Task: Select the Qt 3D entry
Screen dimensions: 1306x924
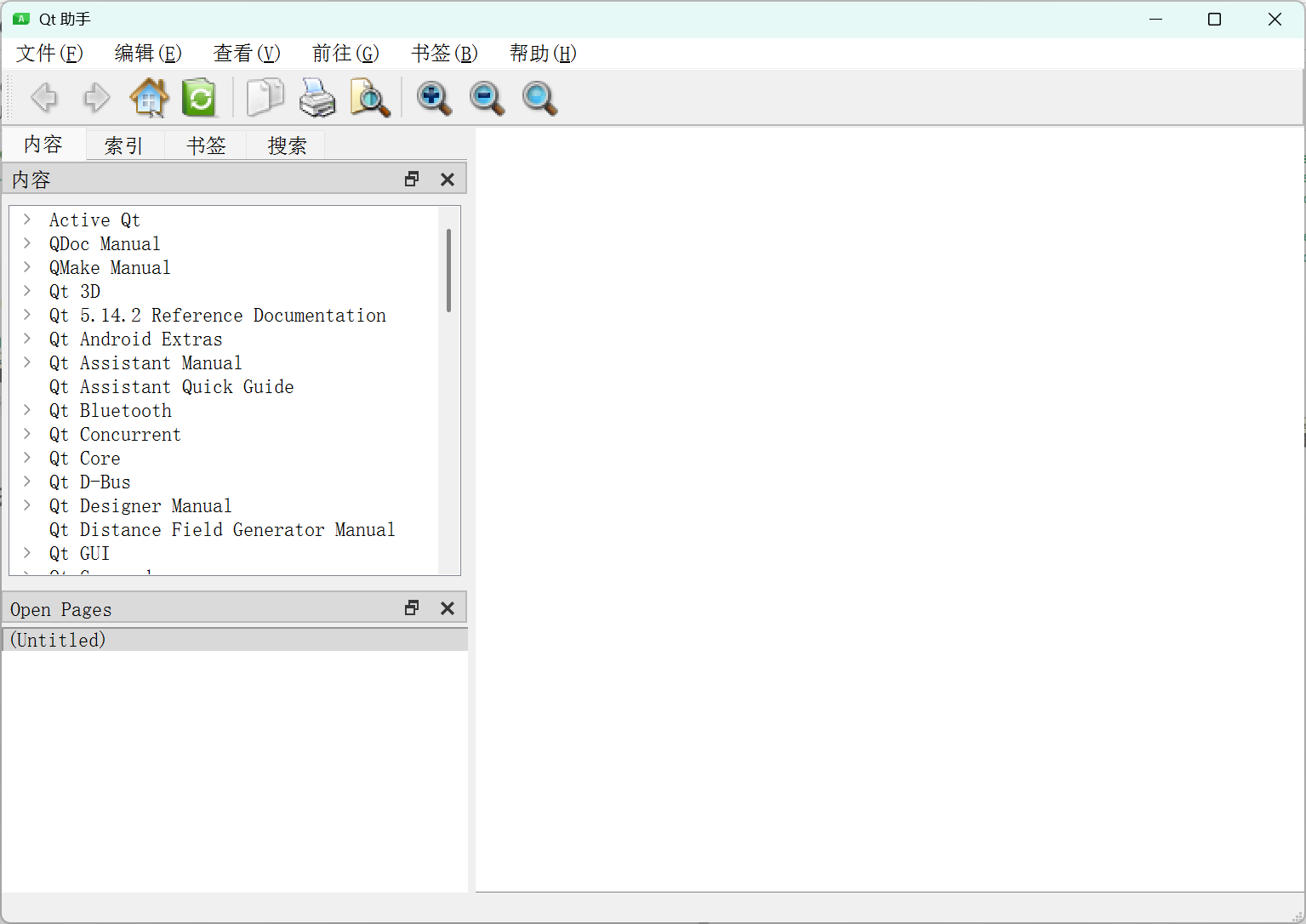Action: (75, 291)
